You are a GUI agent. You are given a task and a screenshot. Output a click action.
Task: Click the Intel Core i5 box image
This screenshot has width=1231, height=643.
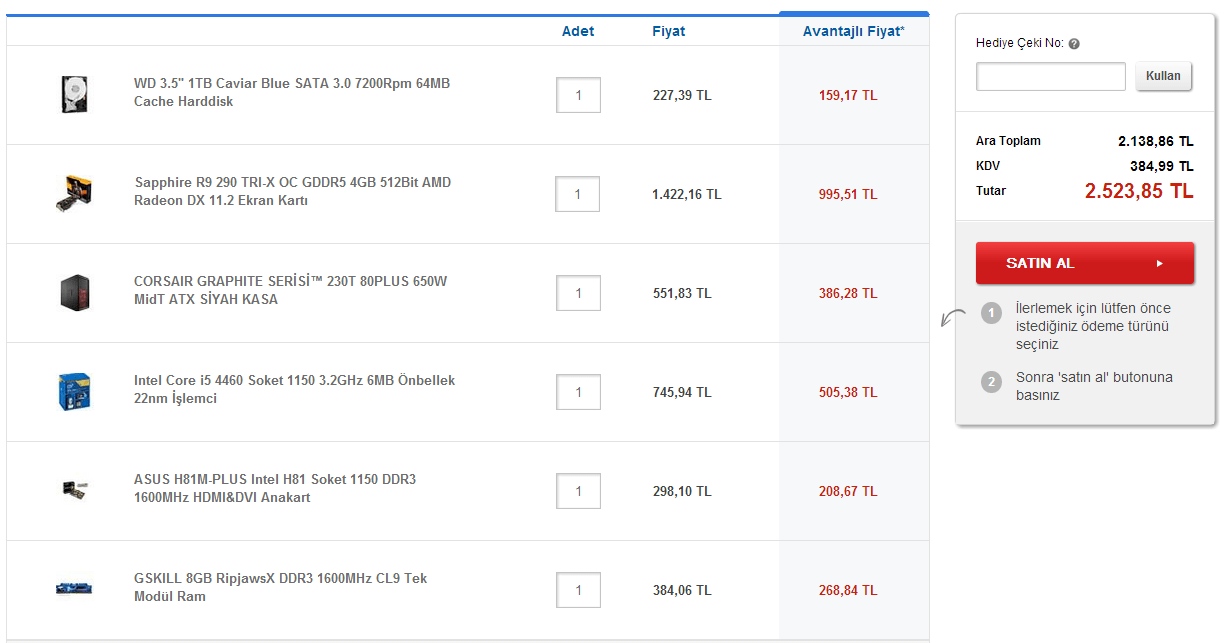click(75, 390)
